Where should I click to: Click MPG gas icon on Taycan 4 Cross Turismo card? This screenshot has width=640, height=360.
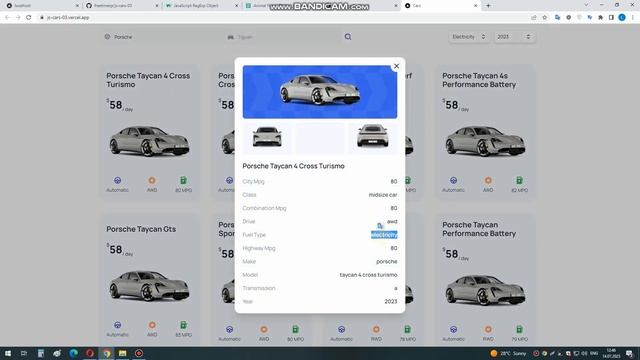(x=183, y=180)
